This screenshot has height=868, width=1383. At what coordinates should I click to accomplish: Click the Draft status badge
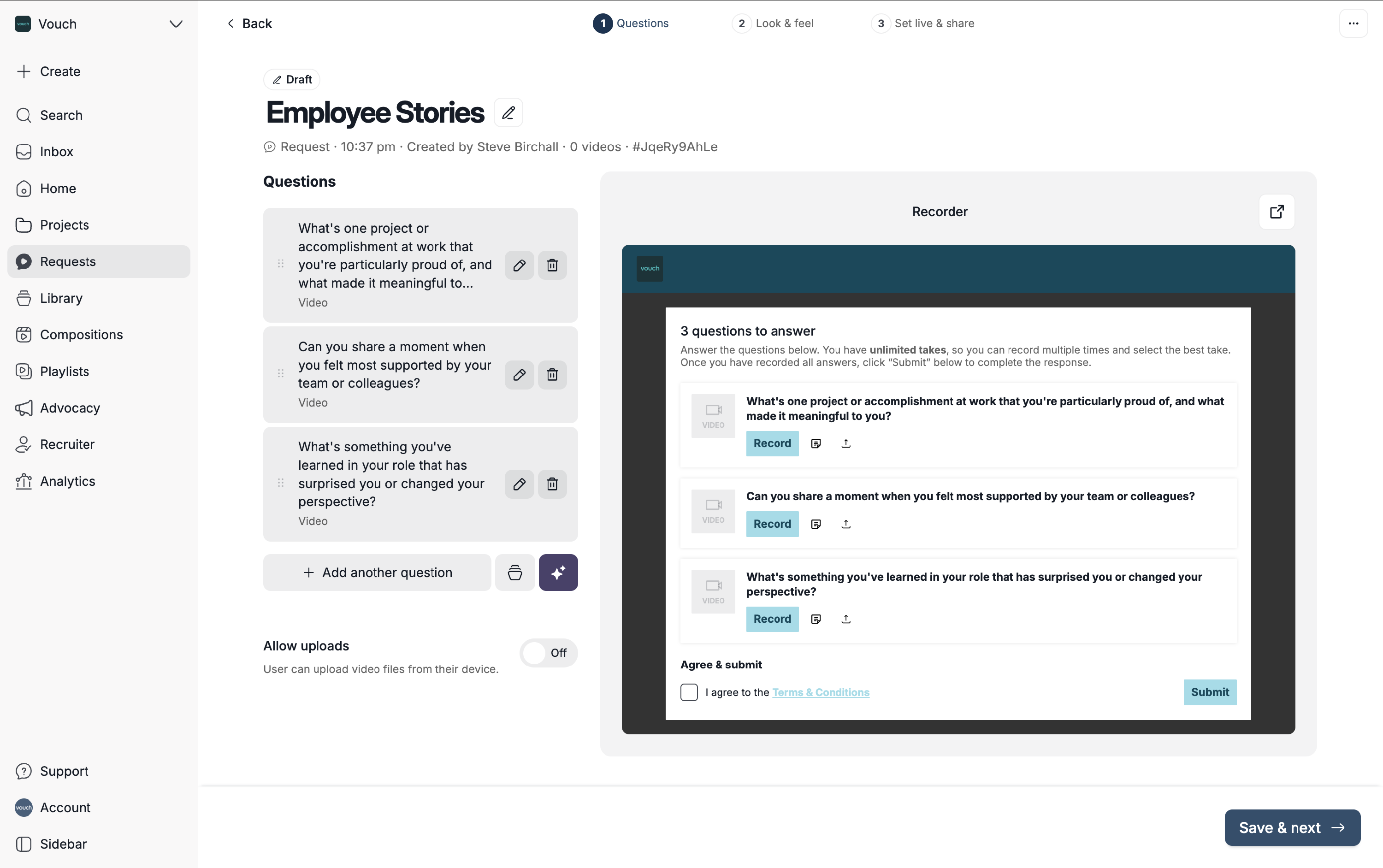[x=292, y=79]
